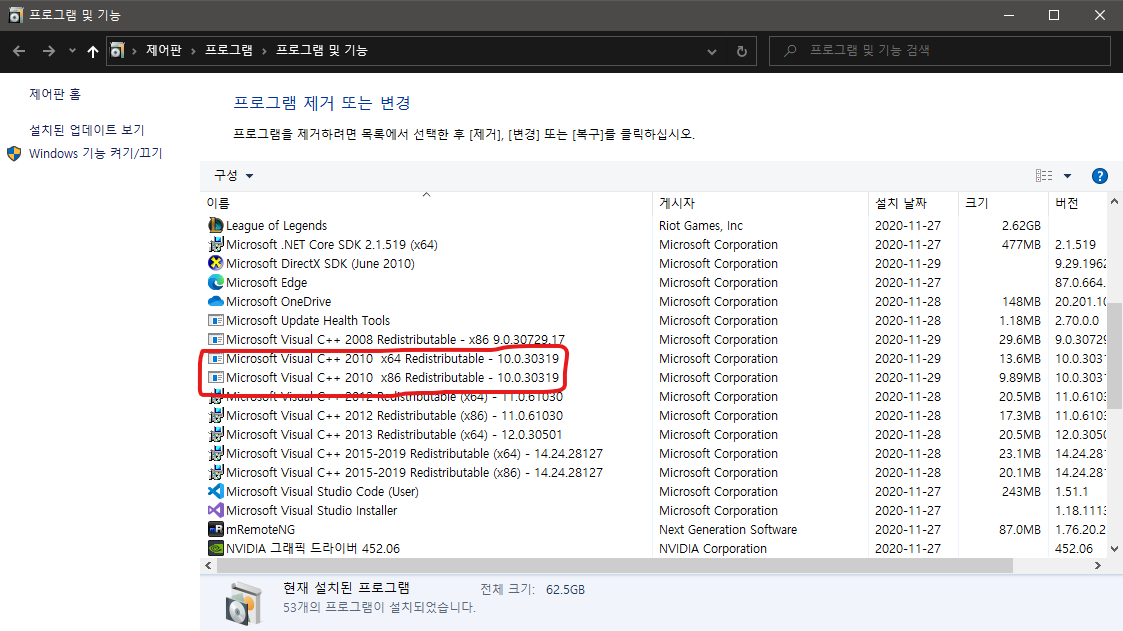Expand the chevron after 제어판 breadcrumb
Screen dimensions: 1123x631
click(193, 51)
